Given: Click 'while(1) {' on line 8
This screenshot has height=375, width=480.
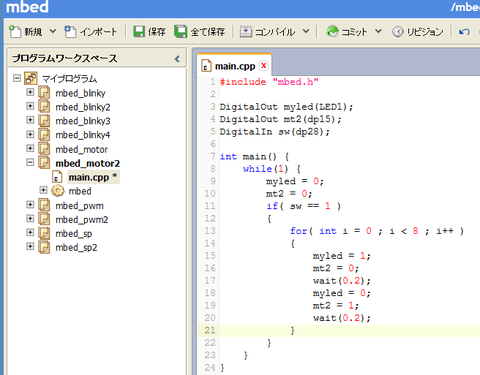Looking at the screenshot, I should tap(272, 169).
